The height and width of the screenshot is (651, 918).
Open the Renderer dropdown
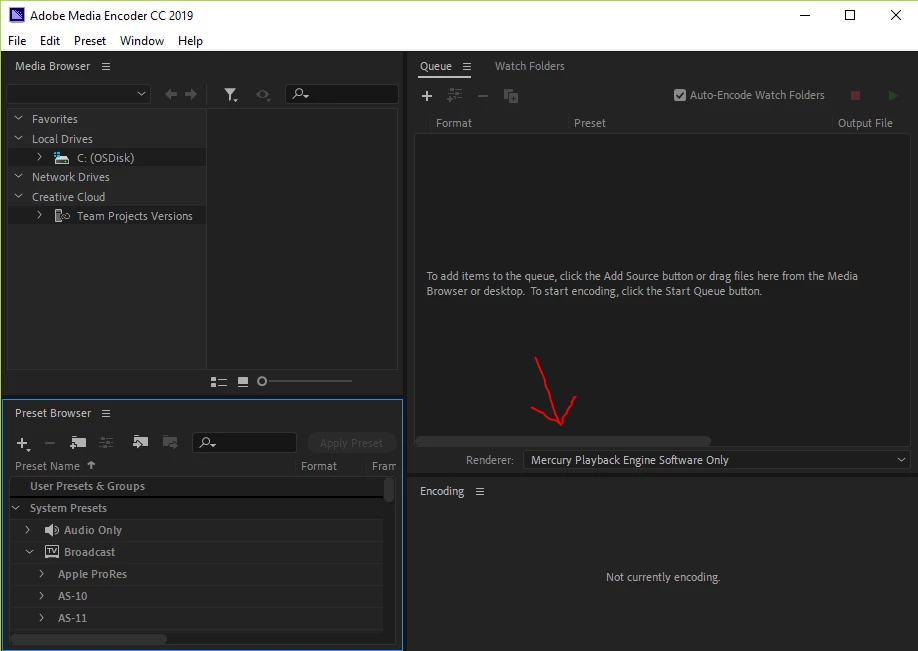point(717,460)
